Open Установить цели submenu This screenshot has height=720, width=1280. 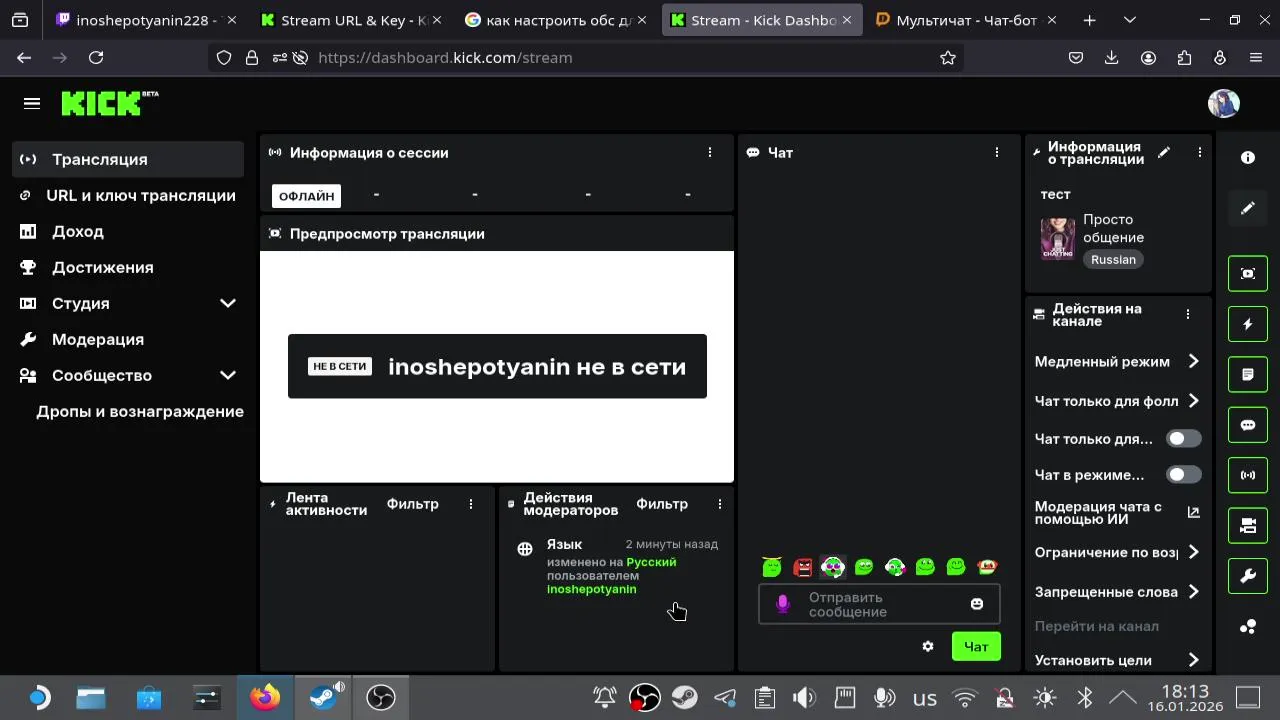pyautogui.click(x=1117, y=660)
